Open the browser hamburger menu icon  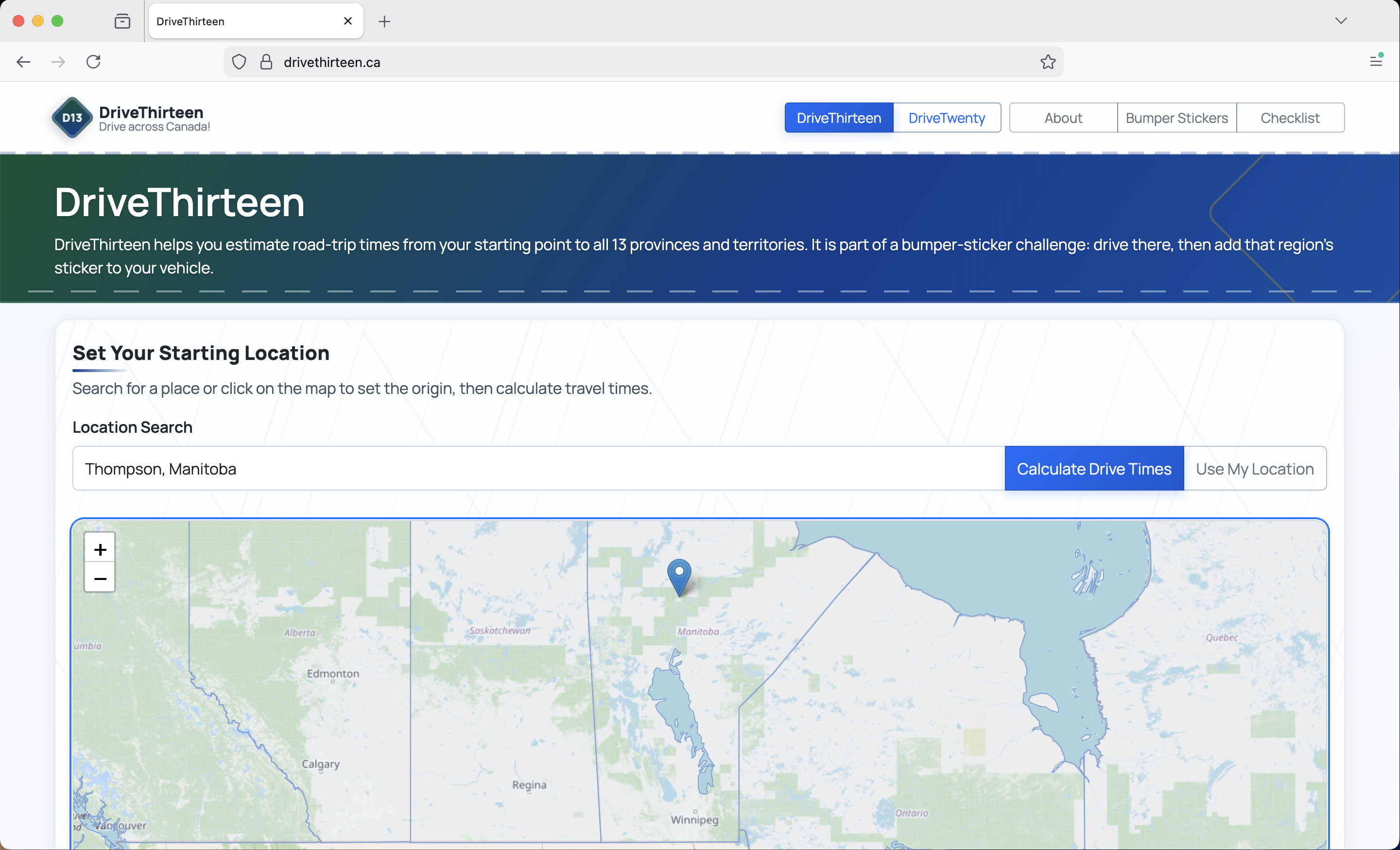coord(1376,61)
